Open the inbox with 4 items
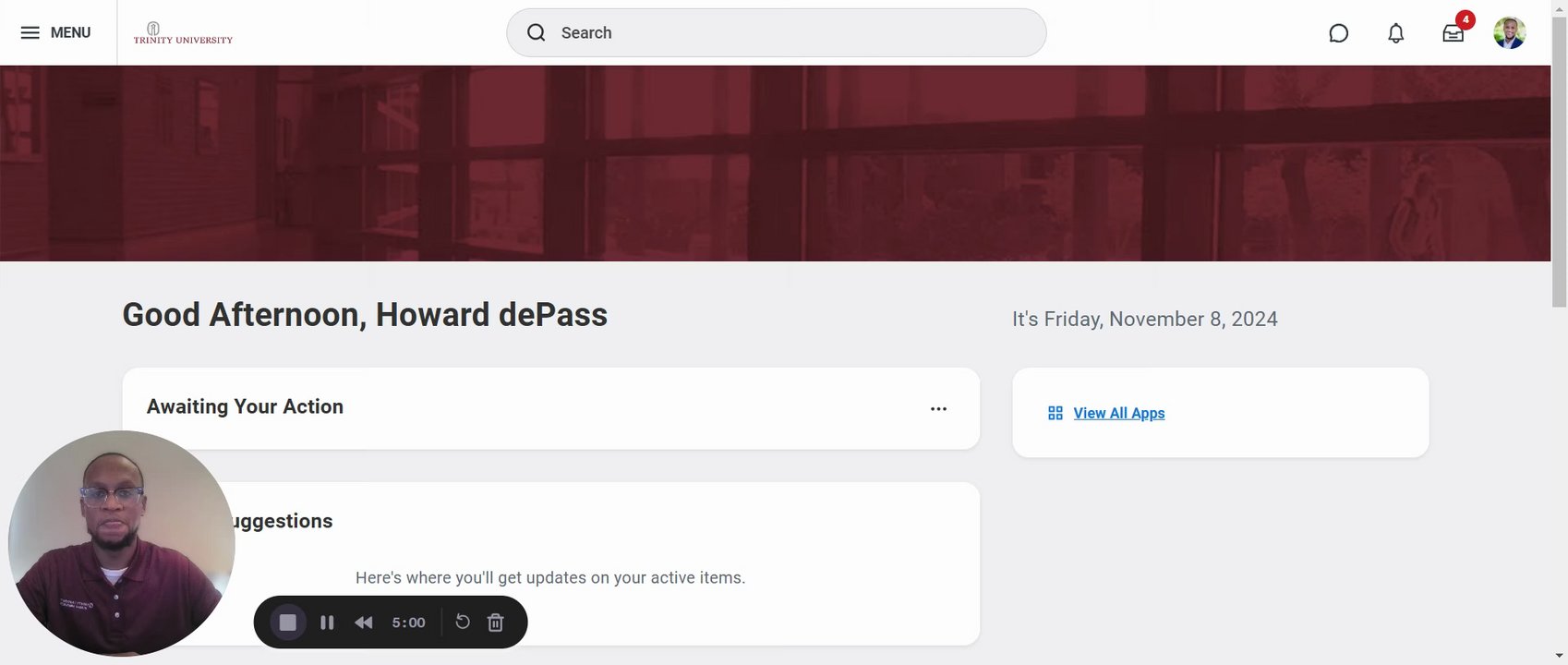The width and height of the screenshot is (1568, 665). (x=1453, y=33)
